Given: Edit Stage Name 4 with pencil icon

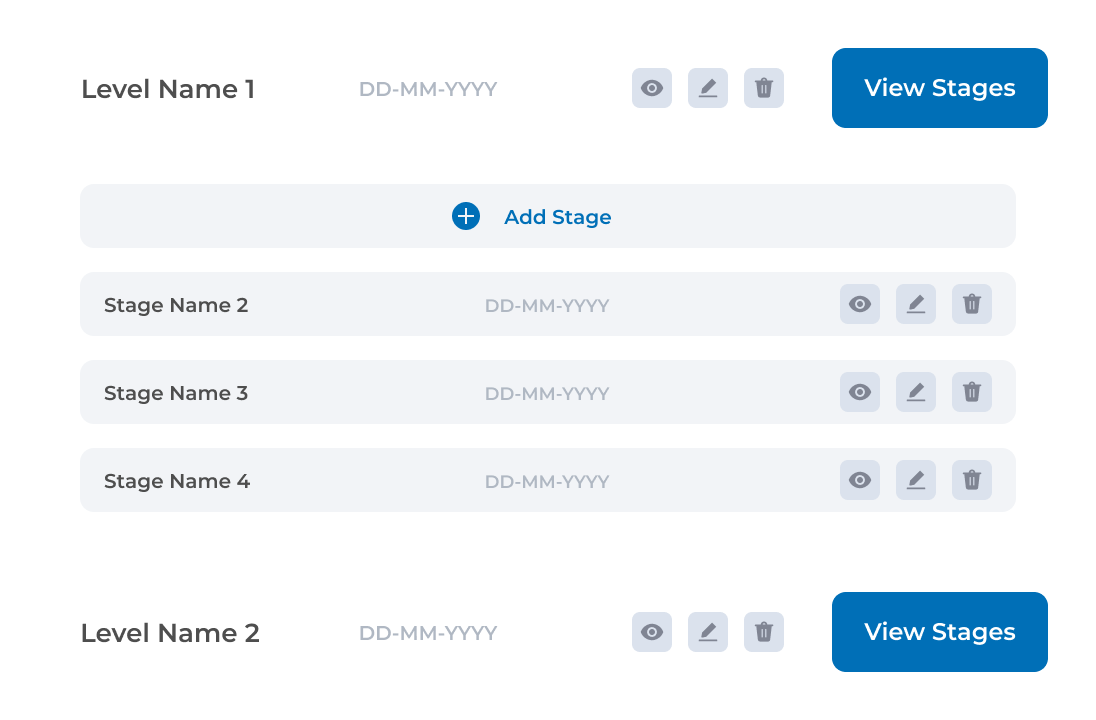Looking at the screenshot, I should [x=916, y=480].
